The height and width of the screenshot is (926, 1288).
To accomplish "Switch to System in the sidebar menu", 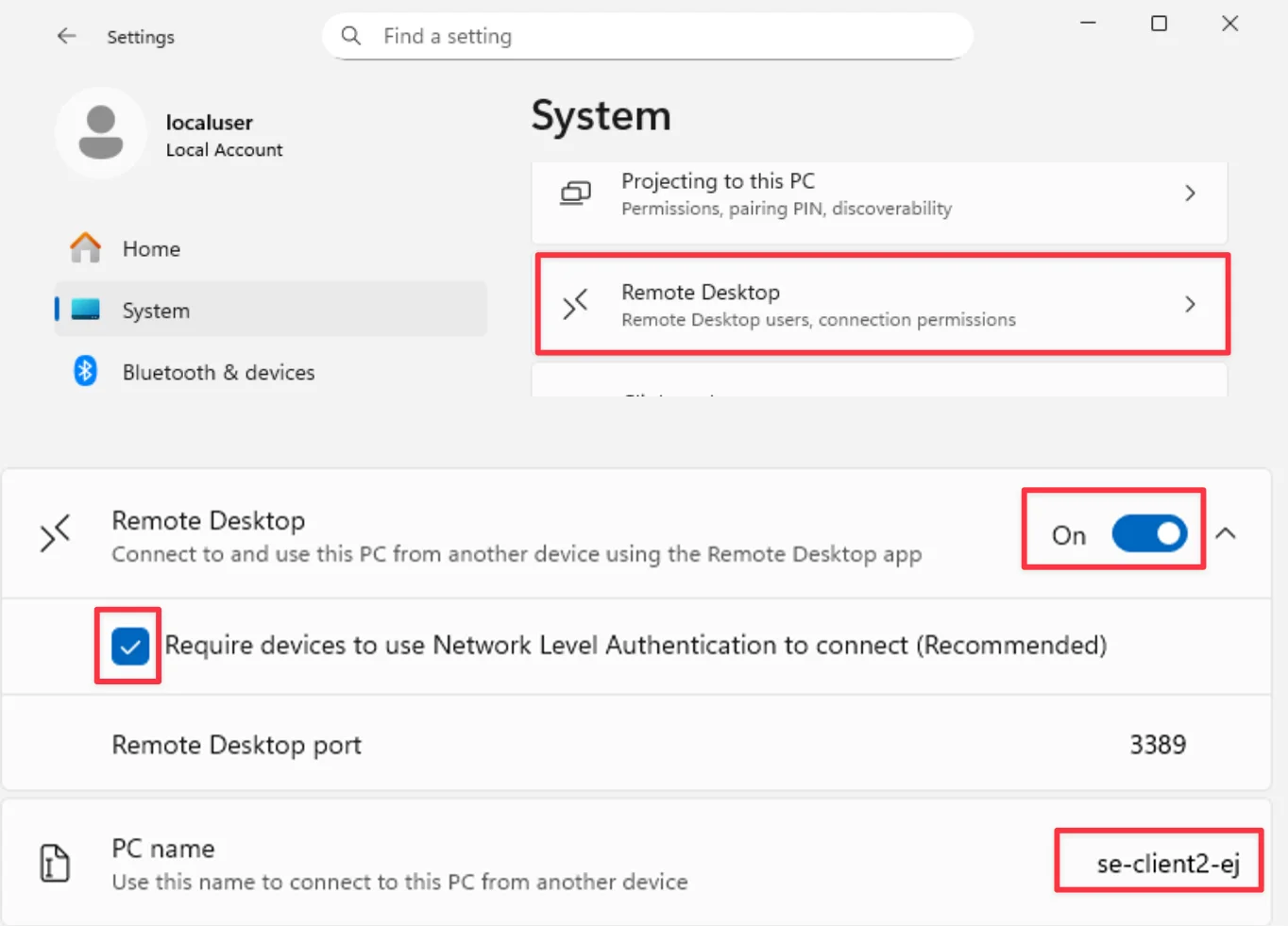I will pyautogui.click(x=155, y=309).
